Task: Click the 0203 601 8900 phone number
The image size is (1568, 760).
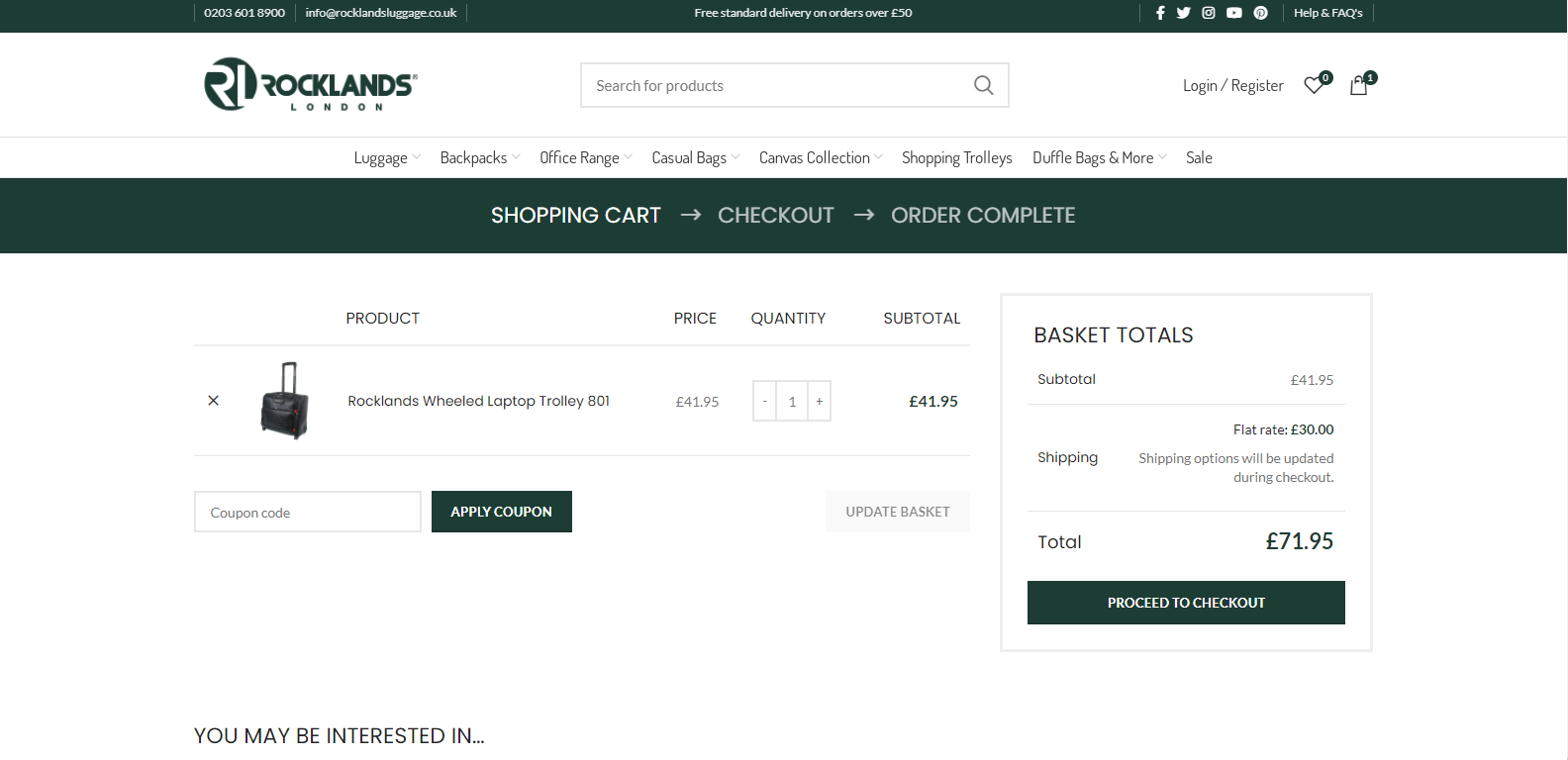Action: [x=245, y=13]
